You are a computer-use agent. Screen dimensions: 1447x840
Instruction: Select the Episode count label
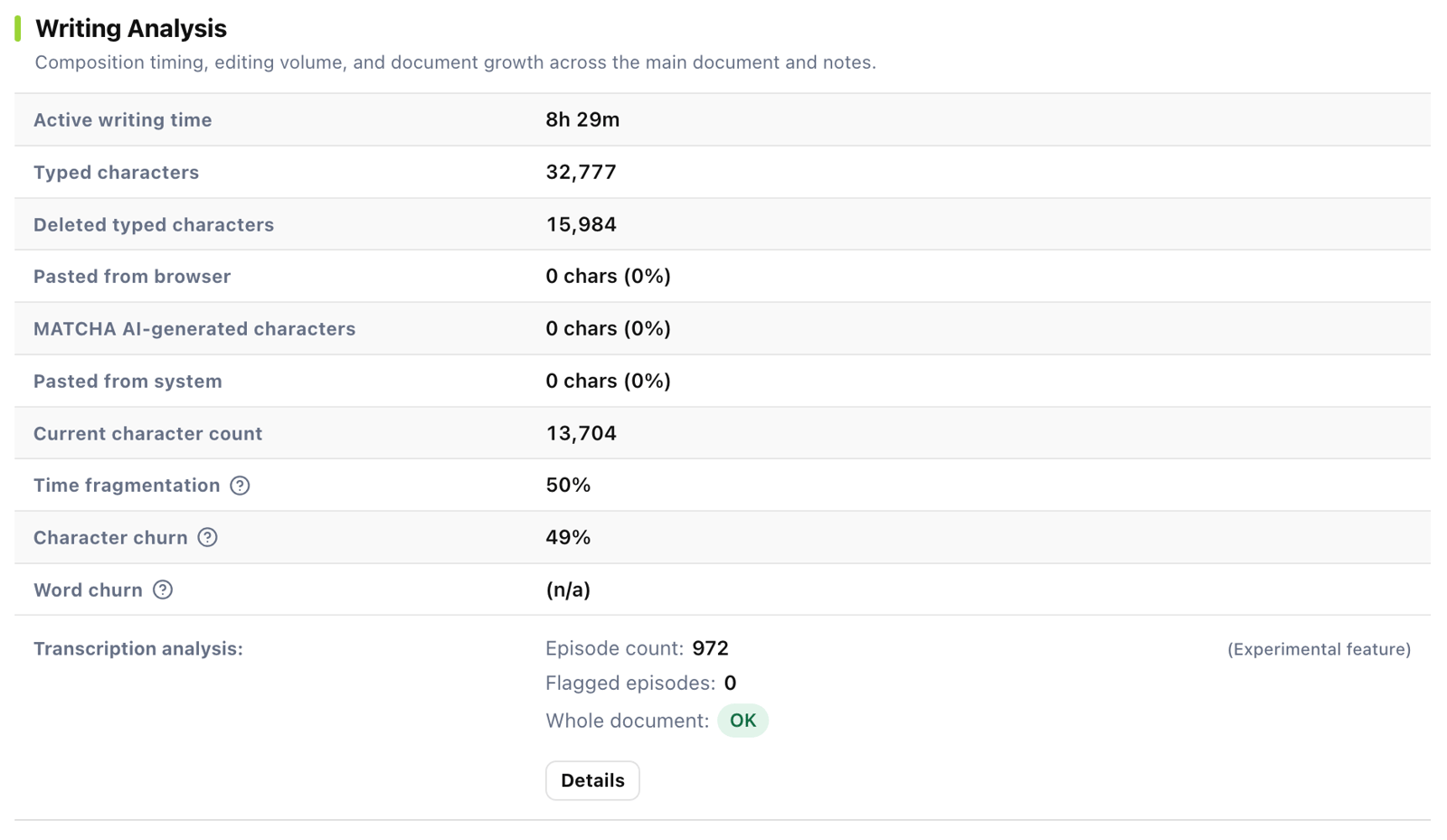click(x=614, y=649)
